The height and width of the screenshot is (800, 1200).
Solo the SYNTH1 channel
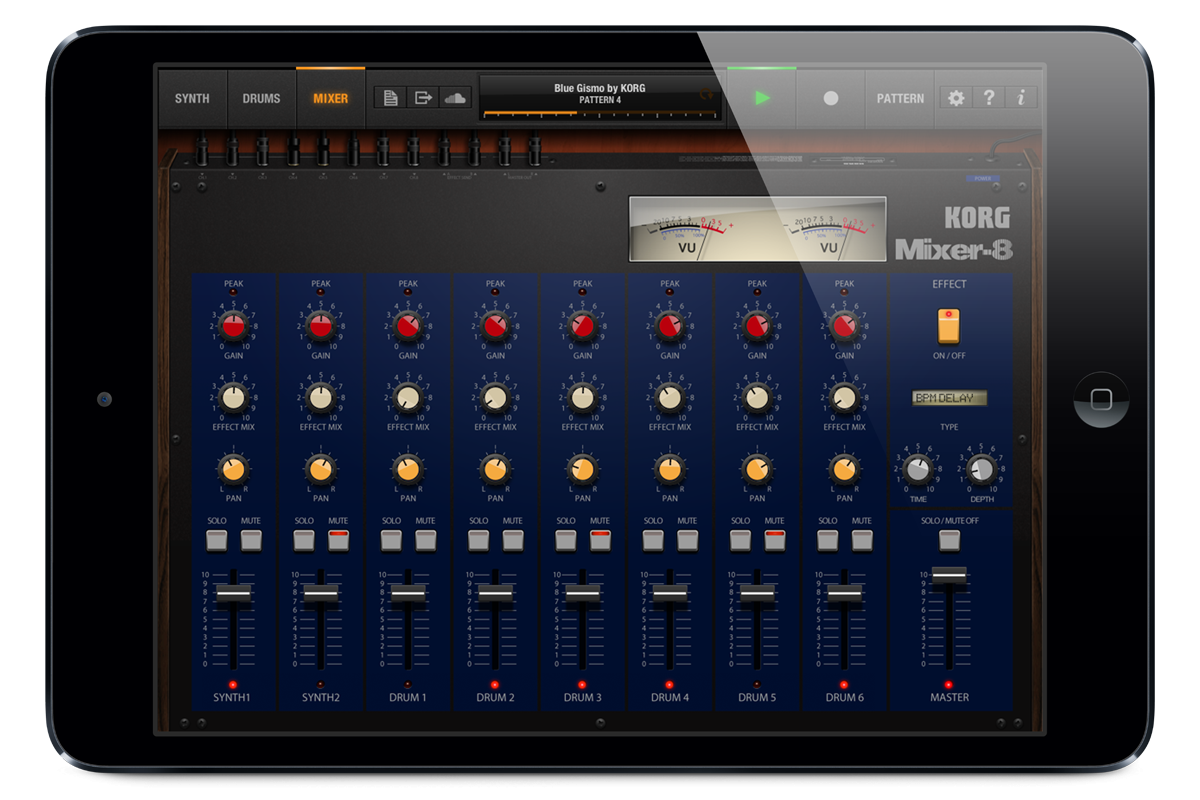216,540
